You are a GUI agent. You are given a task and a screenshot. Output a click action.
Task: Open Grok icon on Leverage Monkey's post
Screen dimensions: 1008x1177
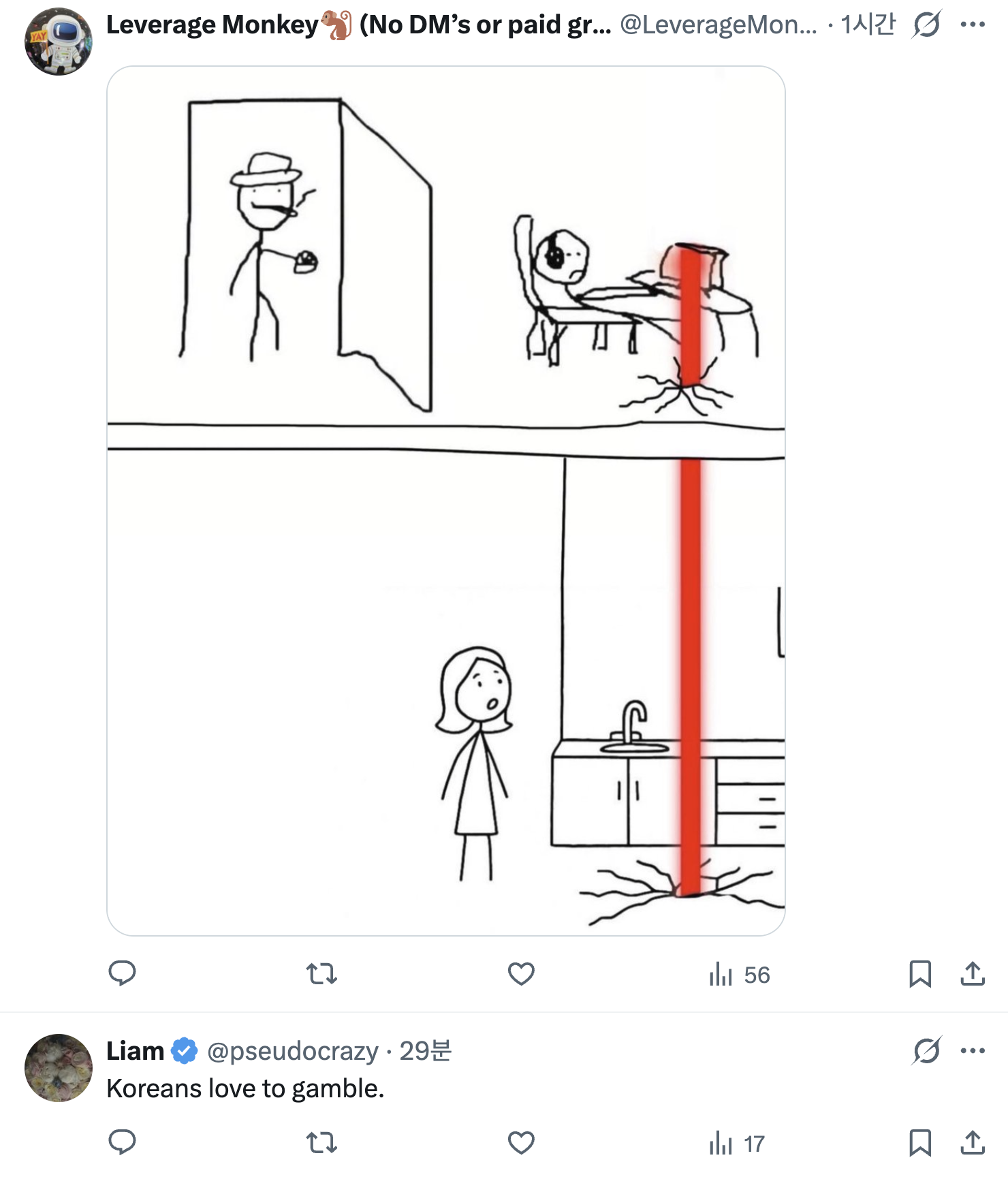[x=927, y=25]
